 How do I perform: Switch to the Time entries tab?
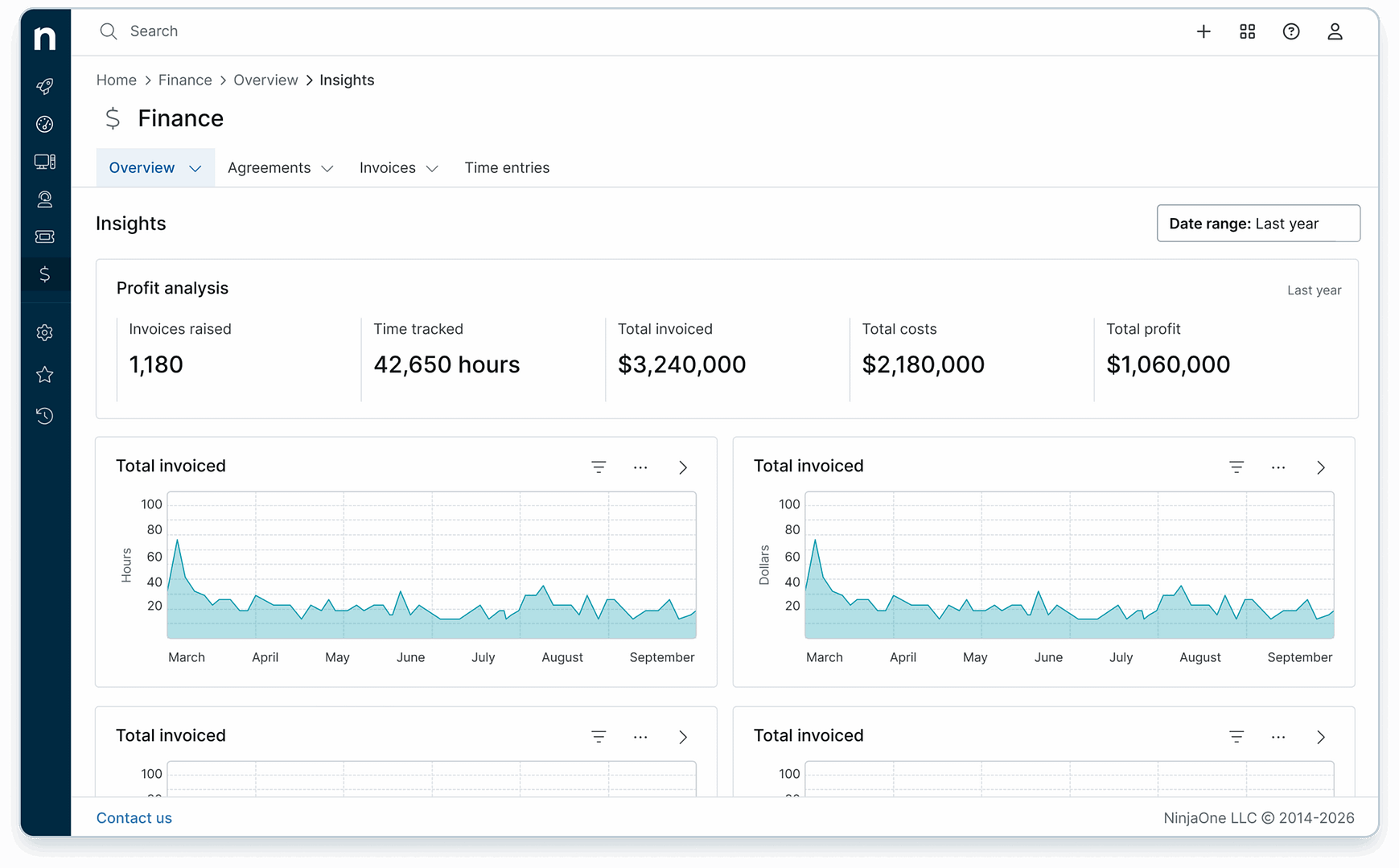(x=507, y=167)
